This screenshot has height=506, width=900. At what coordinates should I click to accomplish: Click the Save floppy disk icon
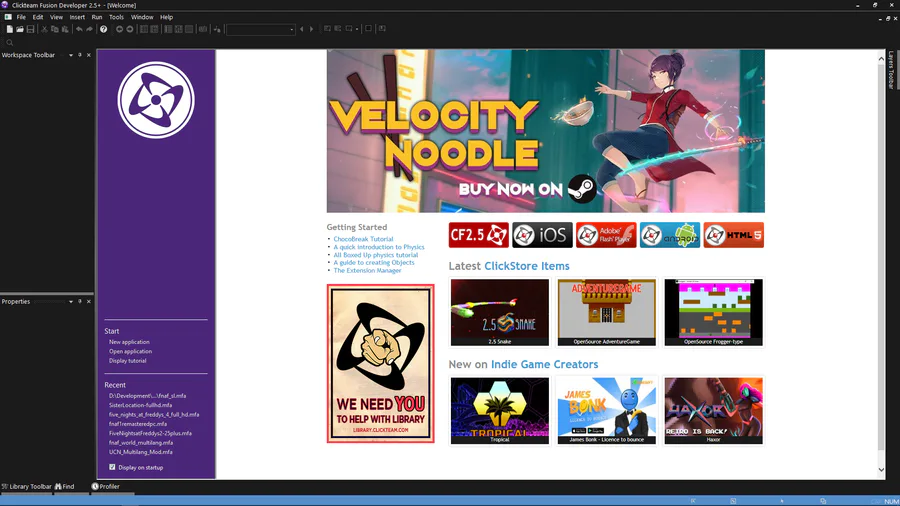pyautogui.click(x=30, y=29)
